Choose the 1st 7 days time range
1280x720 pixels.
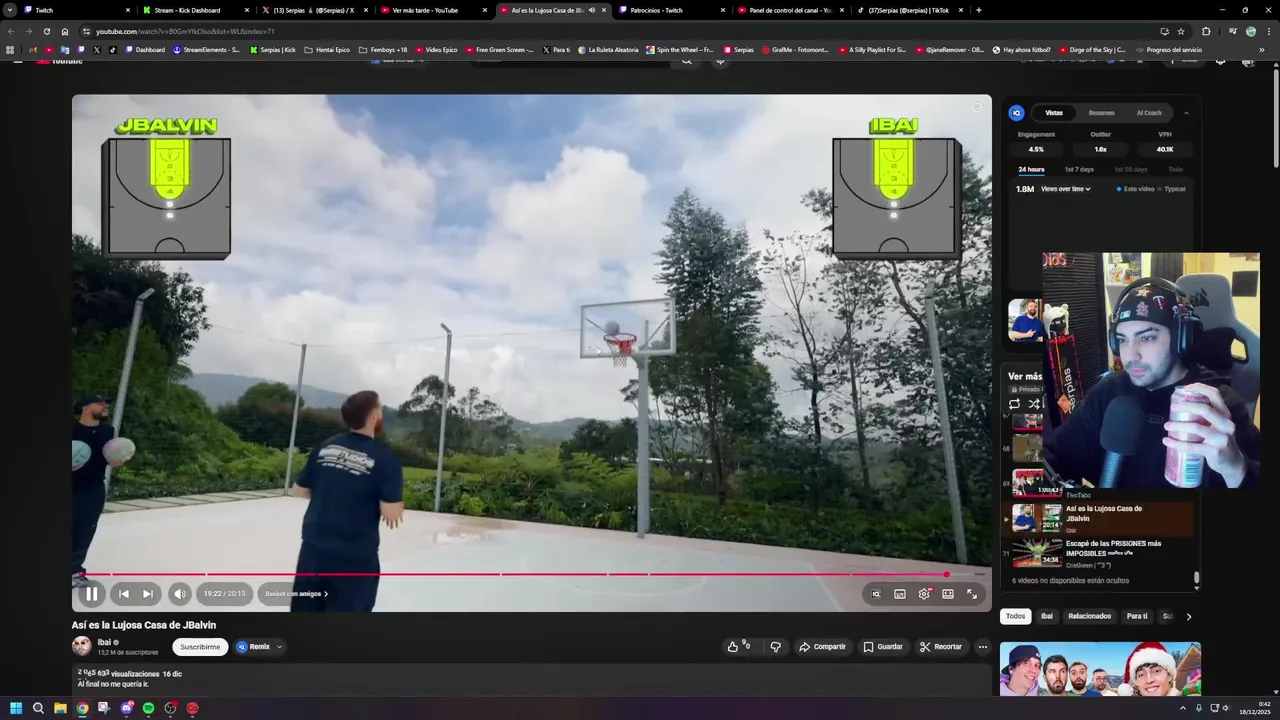(x=1079, y=170)
